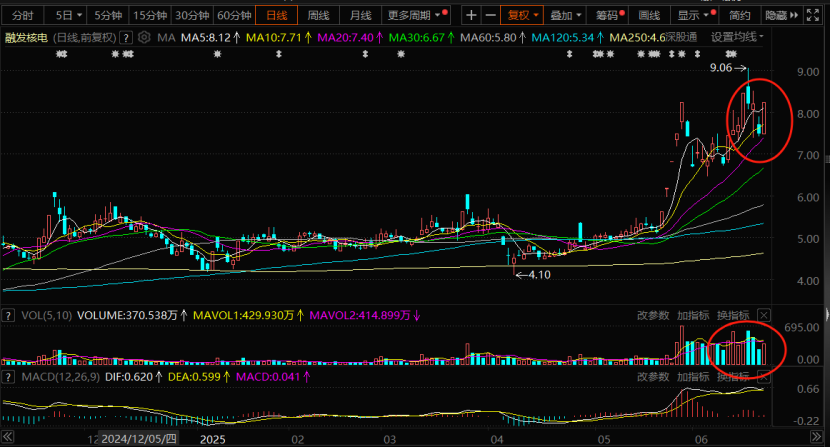This screenshot has height=447, width=830.
Task: Expand the 复权 adjustment dropdown
Action: [x=523, y=16]
